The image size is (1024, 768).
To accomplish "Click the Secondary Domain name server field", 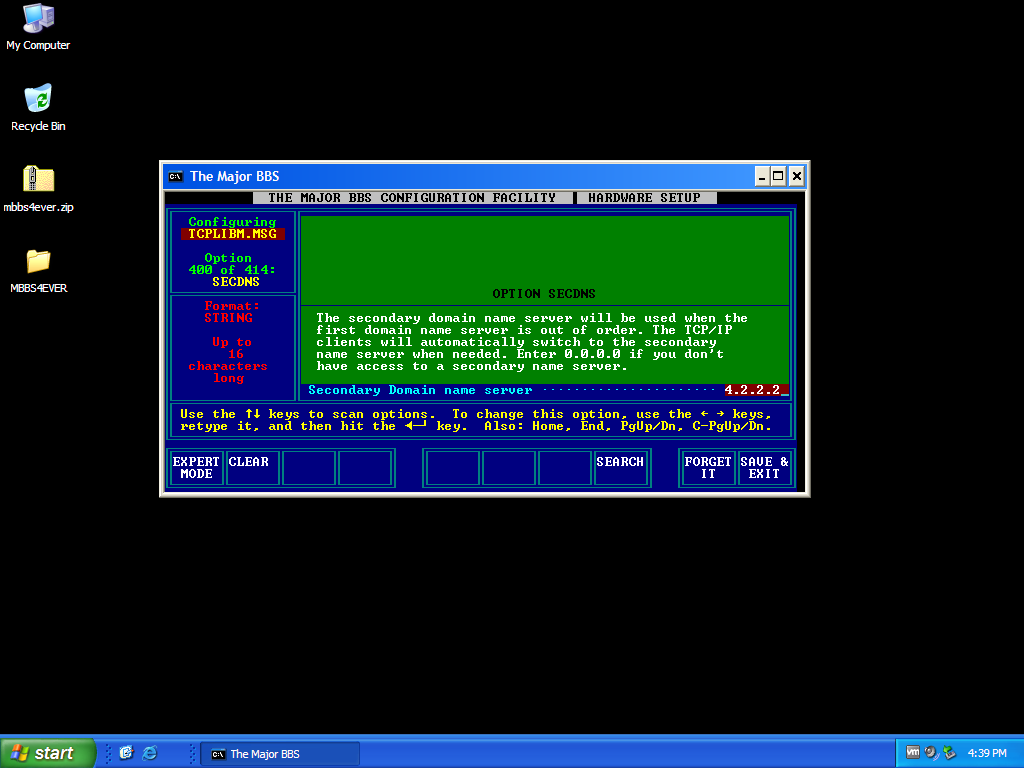I will [756, 390].
